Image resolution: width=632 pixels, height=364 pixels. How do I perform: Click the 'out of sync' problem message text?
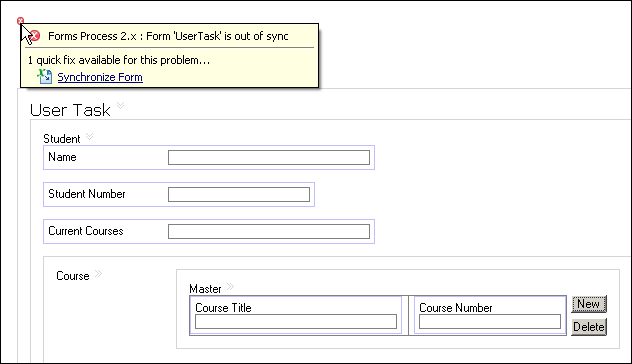coord(168,36)
